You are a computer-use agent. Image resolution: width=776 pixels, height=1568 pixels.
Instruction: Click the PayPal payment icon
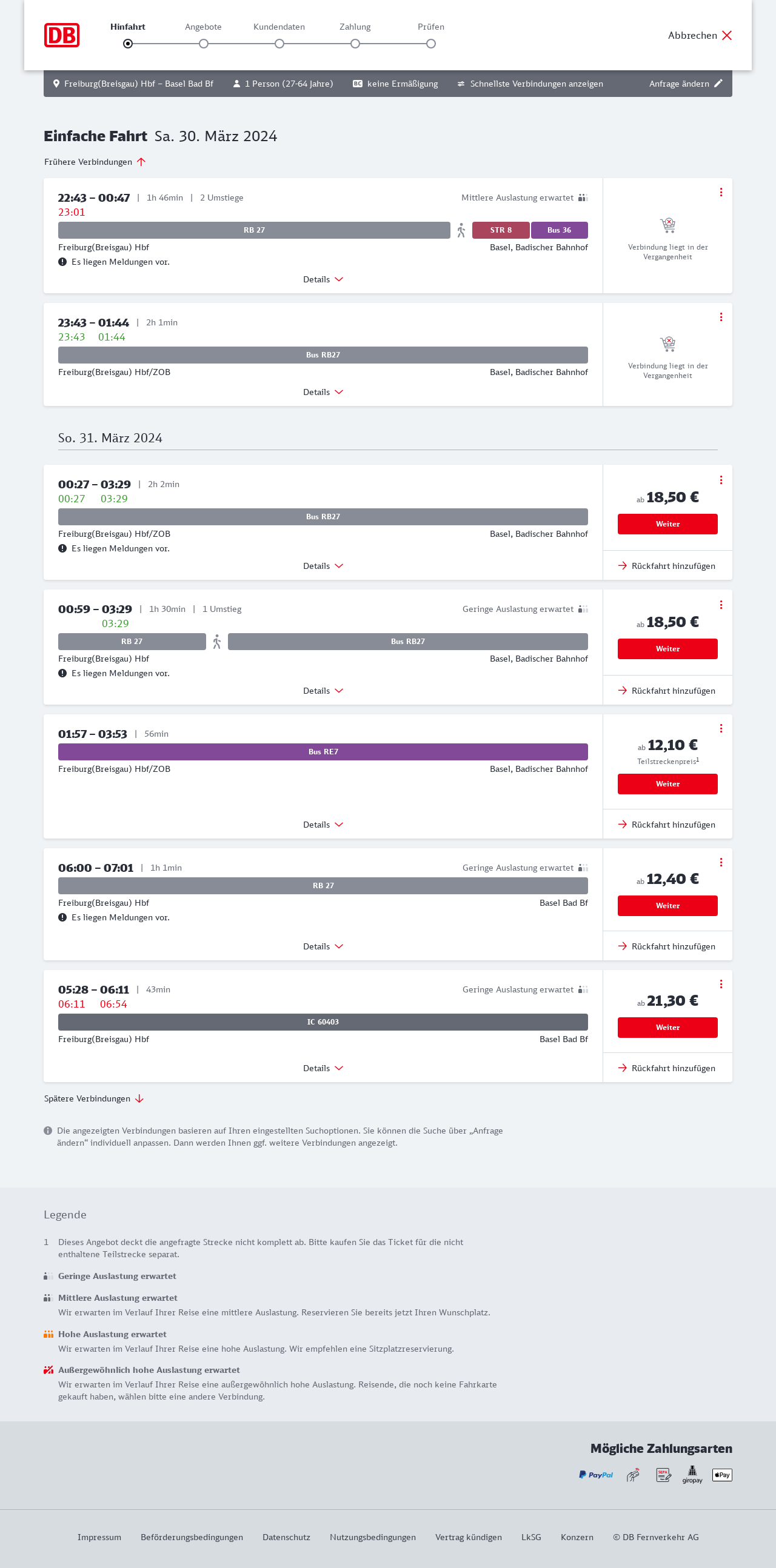[596, 1475]
